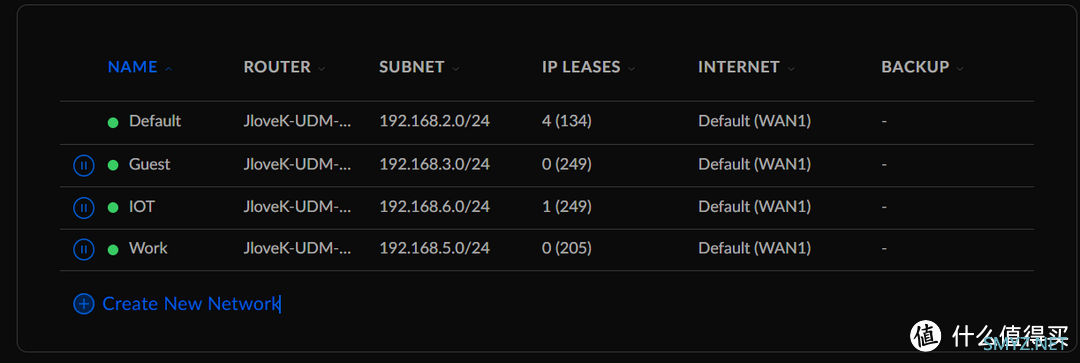Select the Guest network name

[149, 165]
